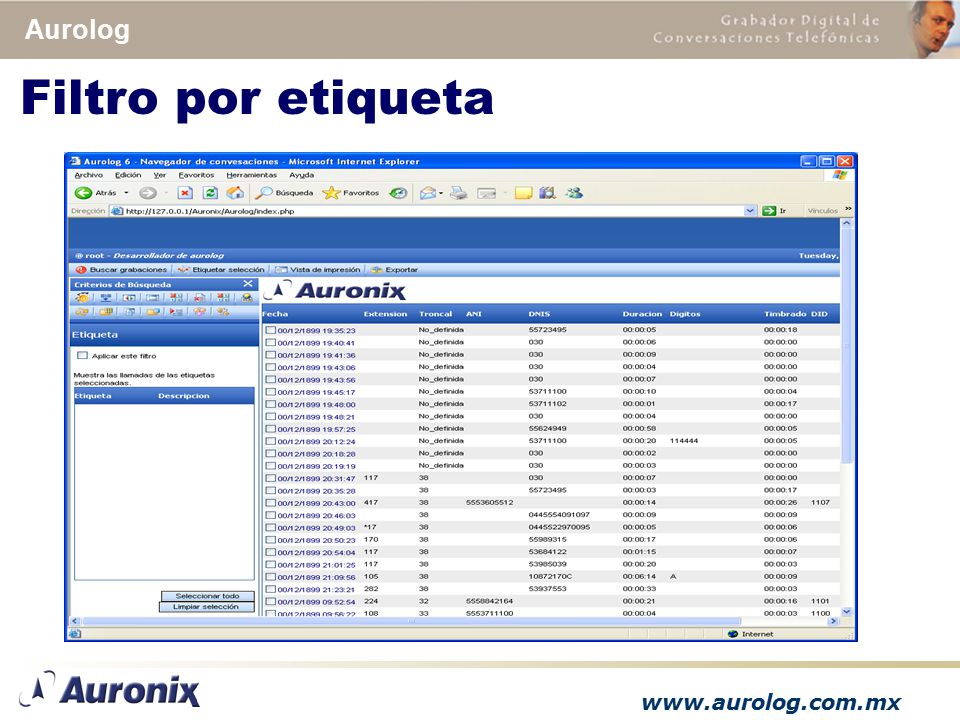Open the Edición menu
Image resolution: width=960 pixels, height=720 pixels.
point(128,175)
